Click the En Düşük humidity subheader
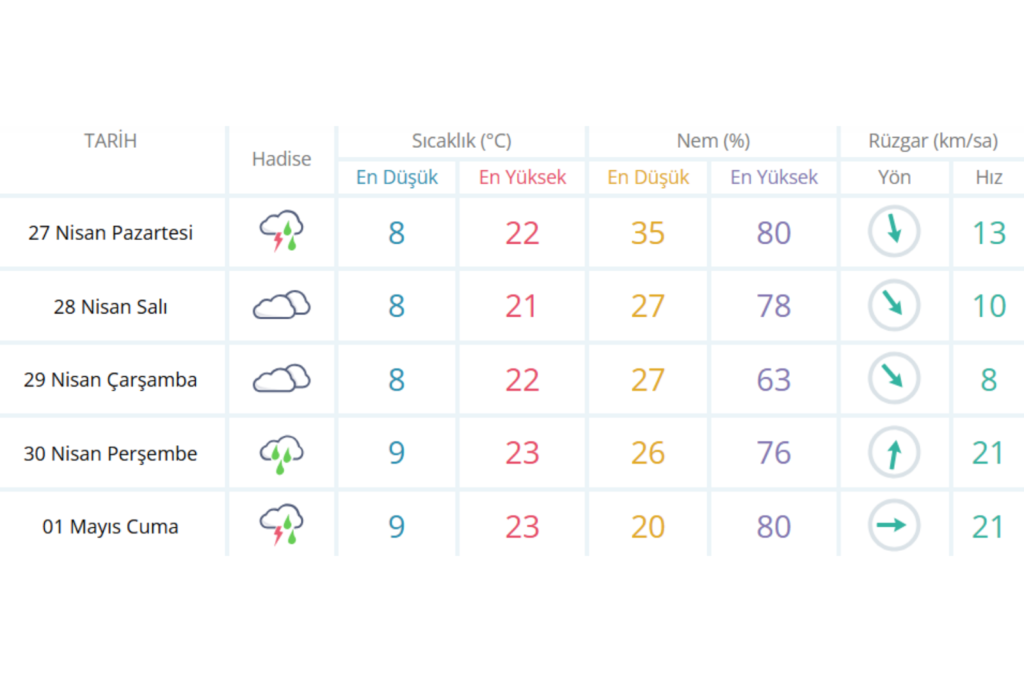1024x682 pixels. pyautogui.click(x=648, y=177)
